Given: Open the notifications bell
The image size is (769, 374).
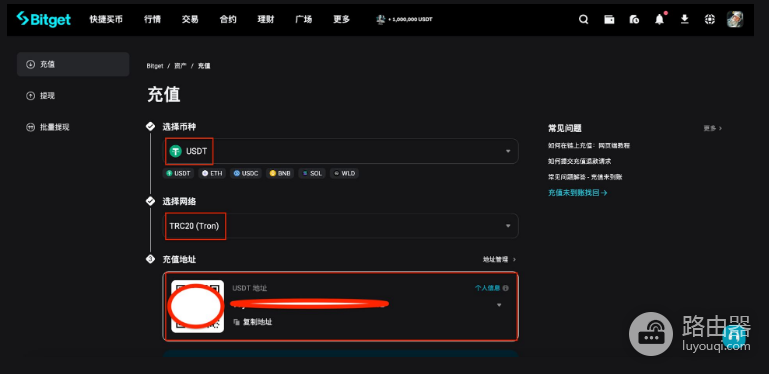Looking at the screenshot, I should [x=660, y=20].
